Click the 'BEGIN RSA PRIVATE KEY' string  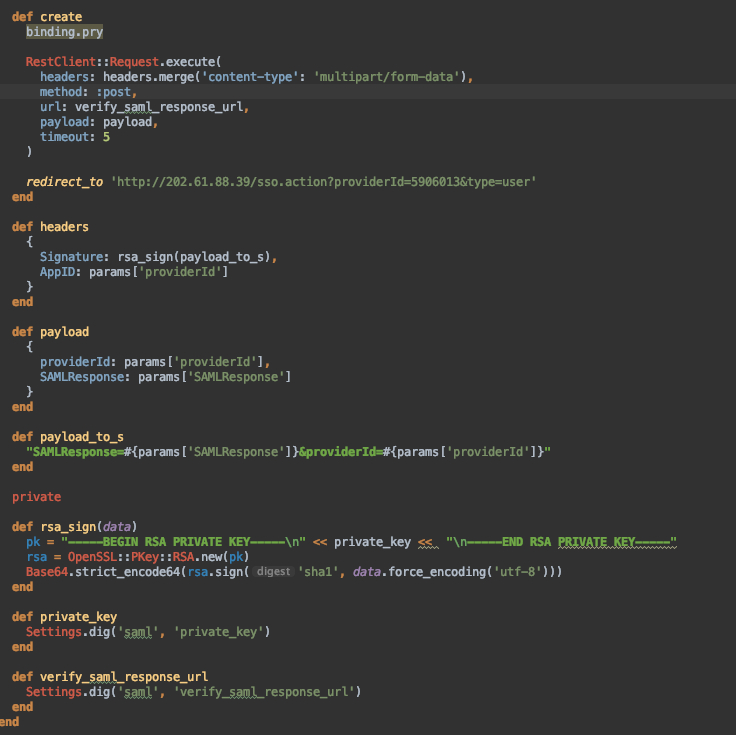[184, 542]
